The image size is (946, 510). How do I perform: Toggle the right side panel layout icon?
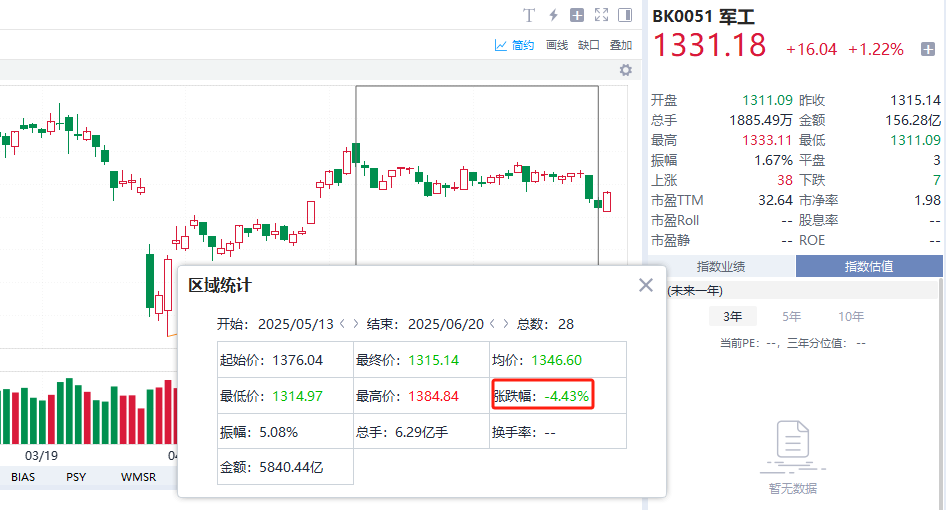625,15
